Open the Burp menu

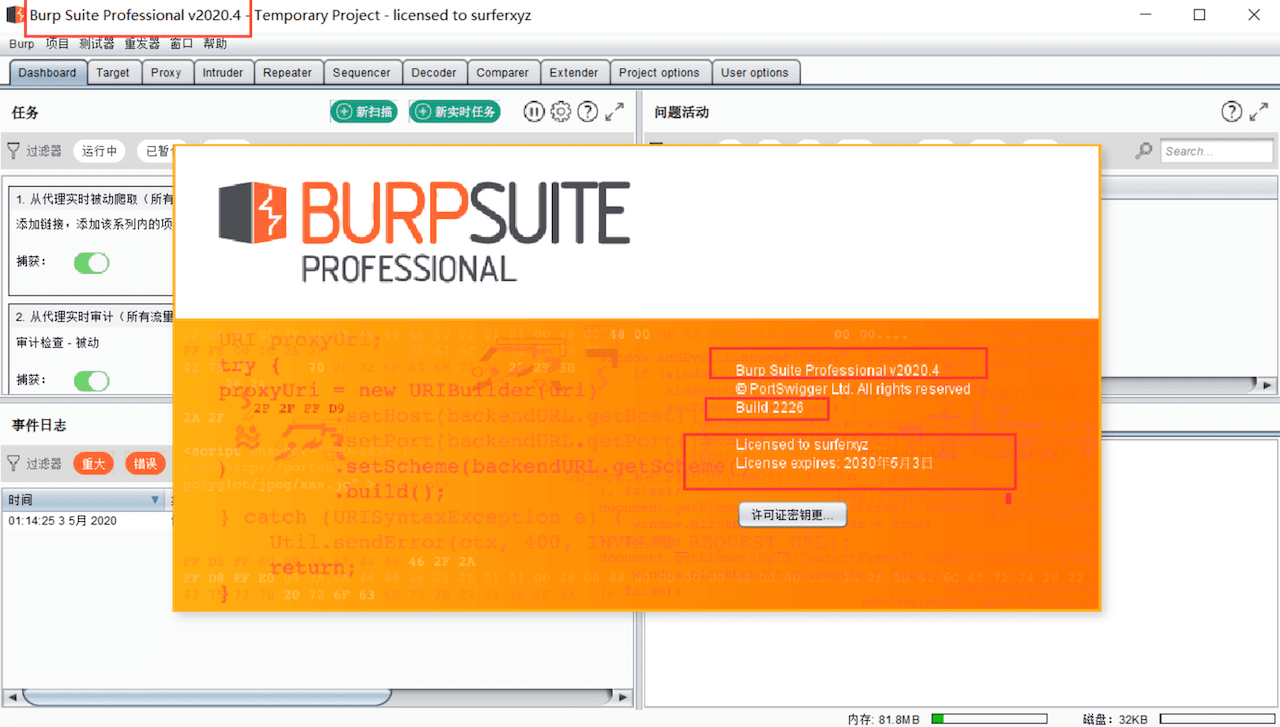[22, 44]
